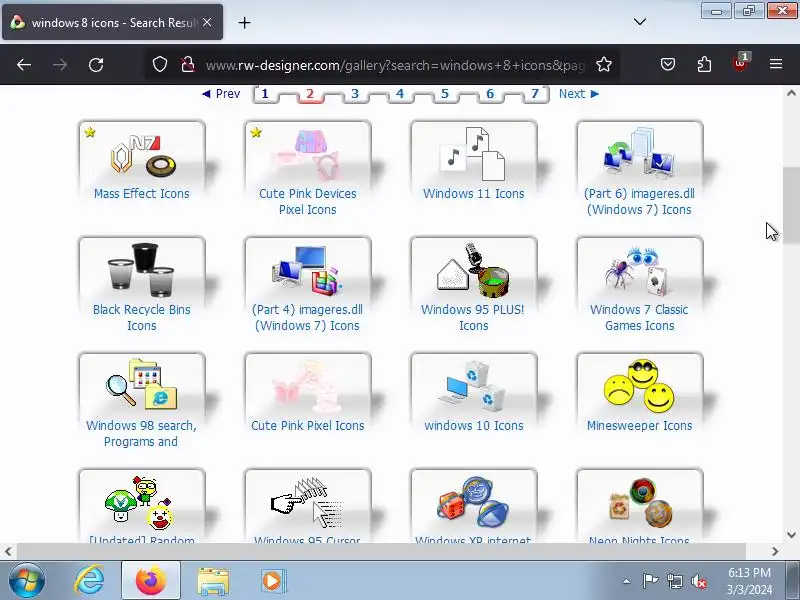
Task: Open Windows 95 PLUS! Icons thumbnail
Action: click(x=474, y=270)
